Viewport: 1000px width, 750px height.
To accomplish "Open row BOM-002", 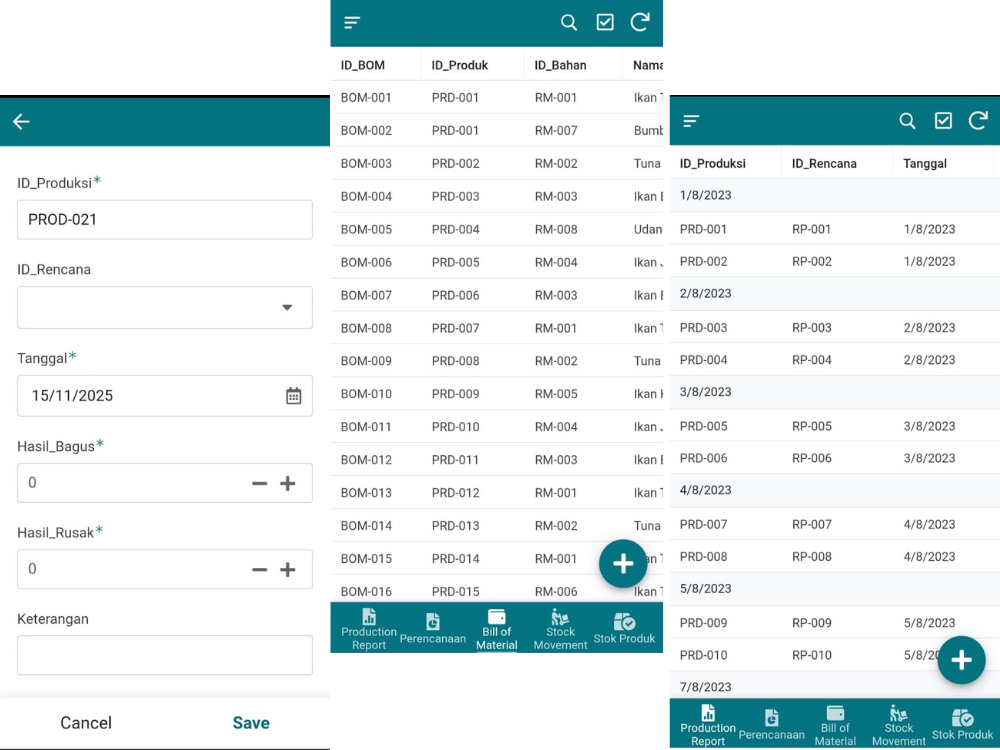I will pyautogui.click(x=496, y=130).
